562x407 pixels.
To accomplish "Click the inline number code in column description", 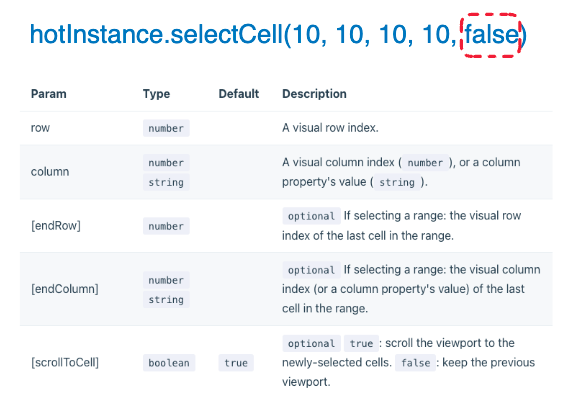I will [x=425, y=163].
